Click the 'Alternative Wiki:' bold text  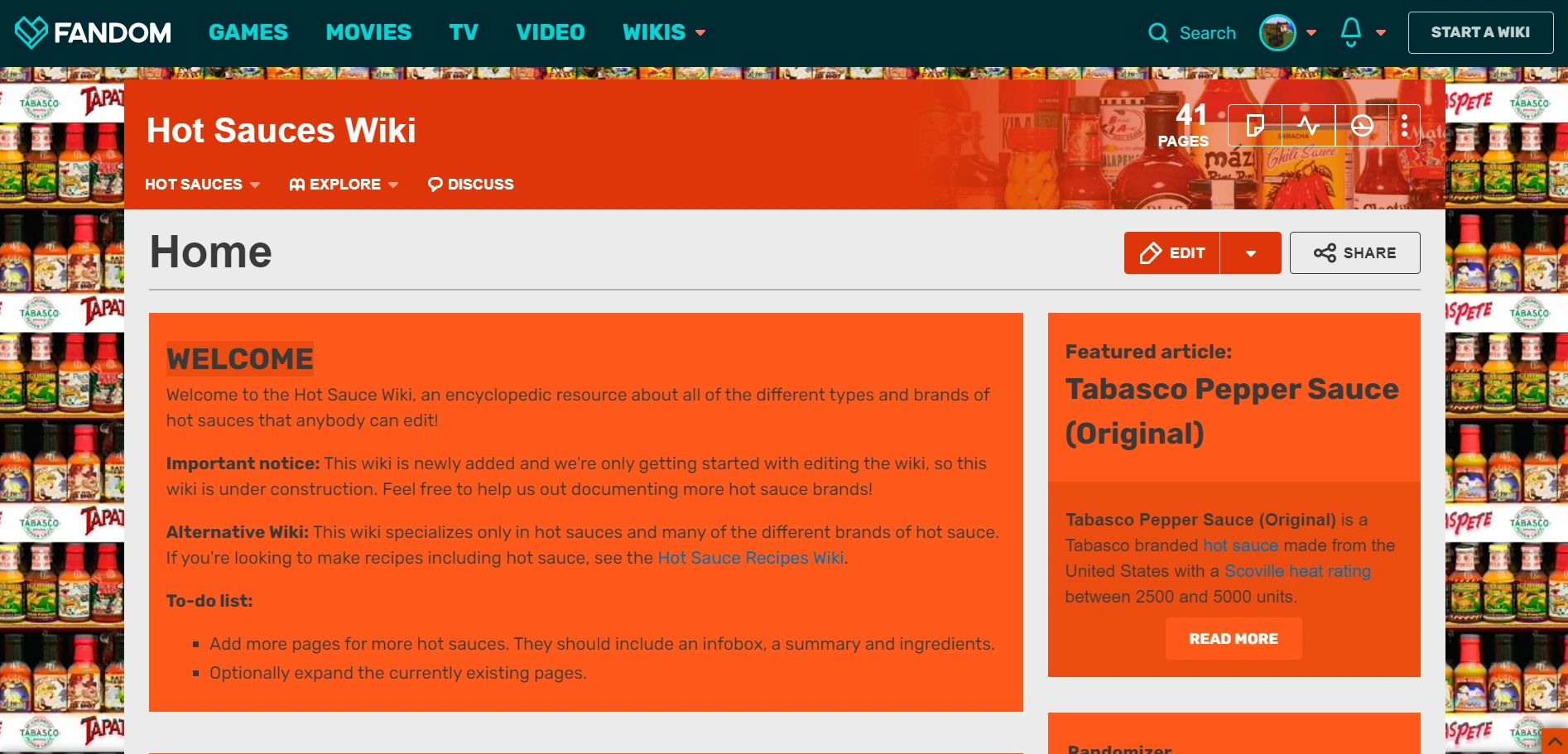(238, 532)
